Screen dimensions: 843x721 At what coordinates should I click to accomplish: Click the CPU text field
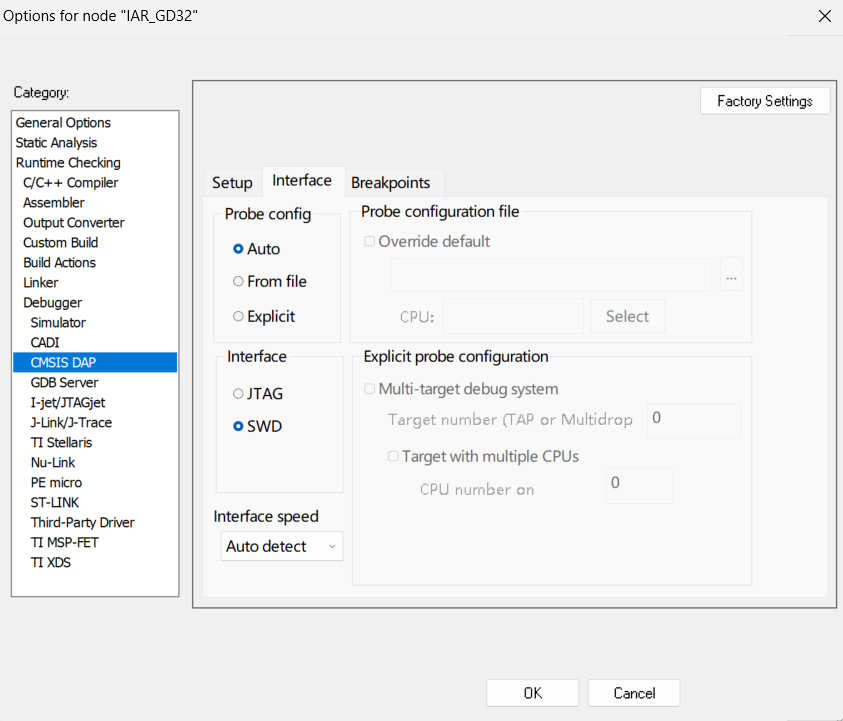point(513,316)
